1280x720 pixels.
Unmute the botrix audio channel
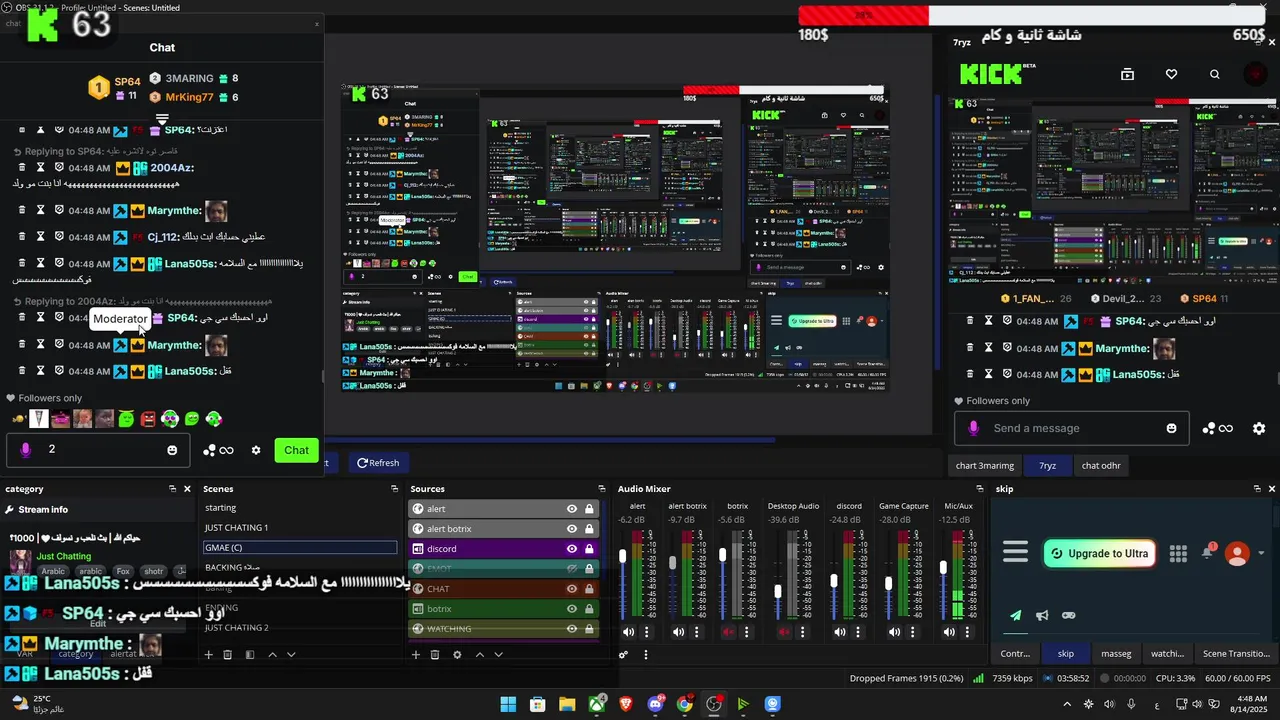point(728,632)
